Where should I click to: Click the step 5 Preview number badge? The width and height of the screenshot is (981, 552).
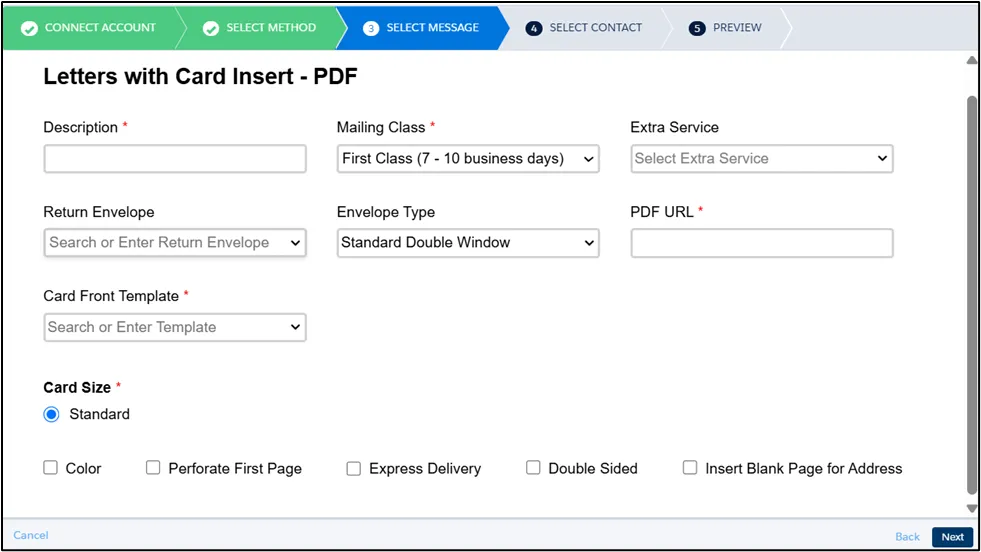pyautogui.click(x=697, y=28)
